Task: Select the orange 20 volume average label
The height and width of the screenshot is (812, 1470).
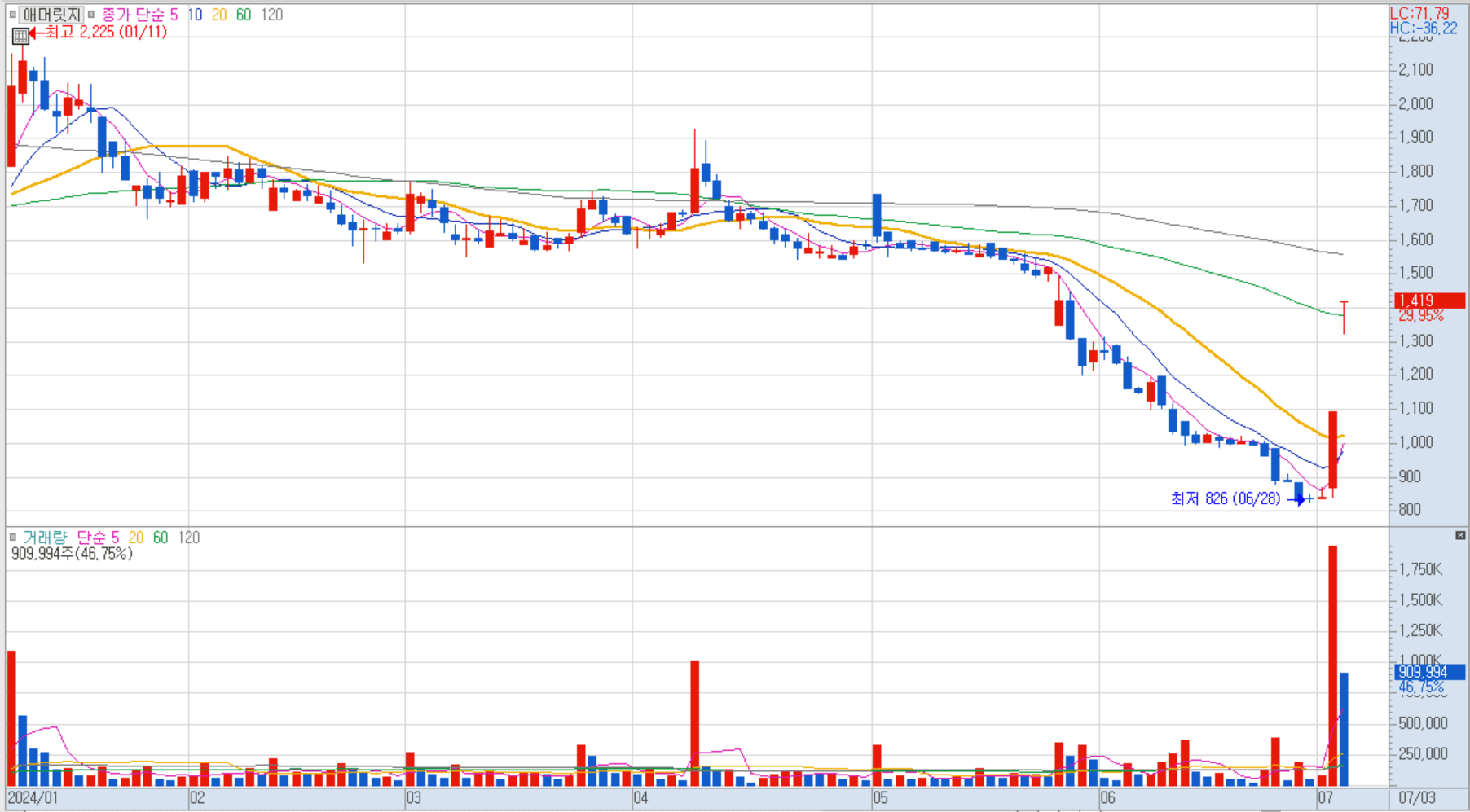Action: tap(136, 538)
